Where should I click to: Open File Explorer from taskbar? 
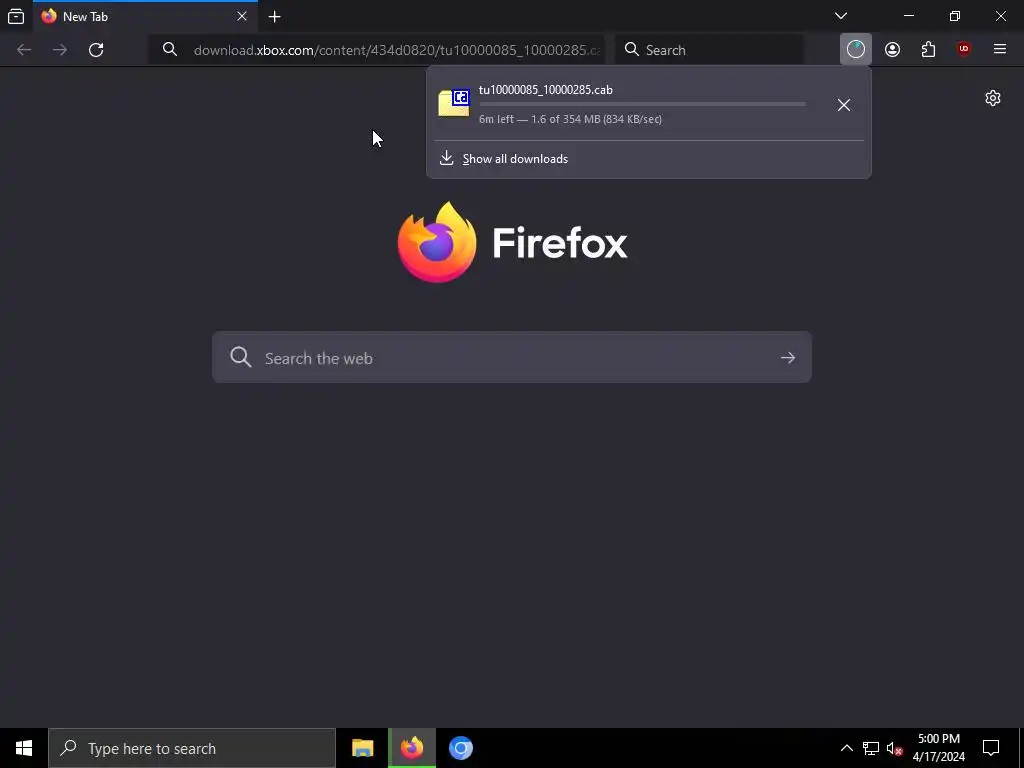coord(362,748)
